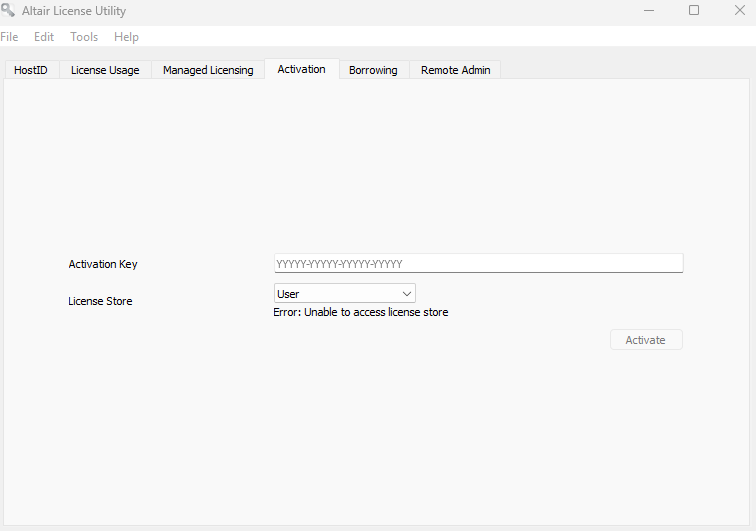Screen dimensions: 756x531
Task: Close the Altair License Utility window
Action: coord(740,10)
